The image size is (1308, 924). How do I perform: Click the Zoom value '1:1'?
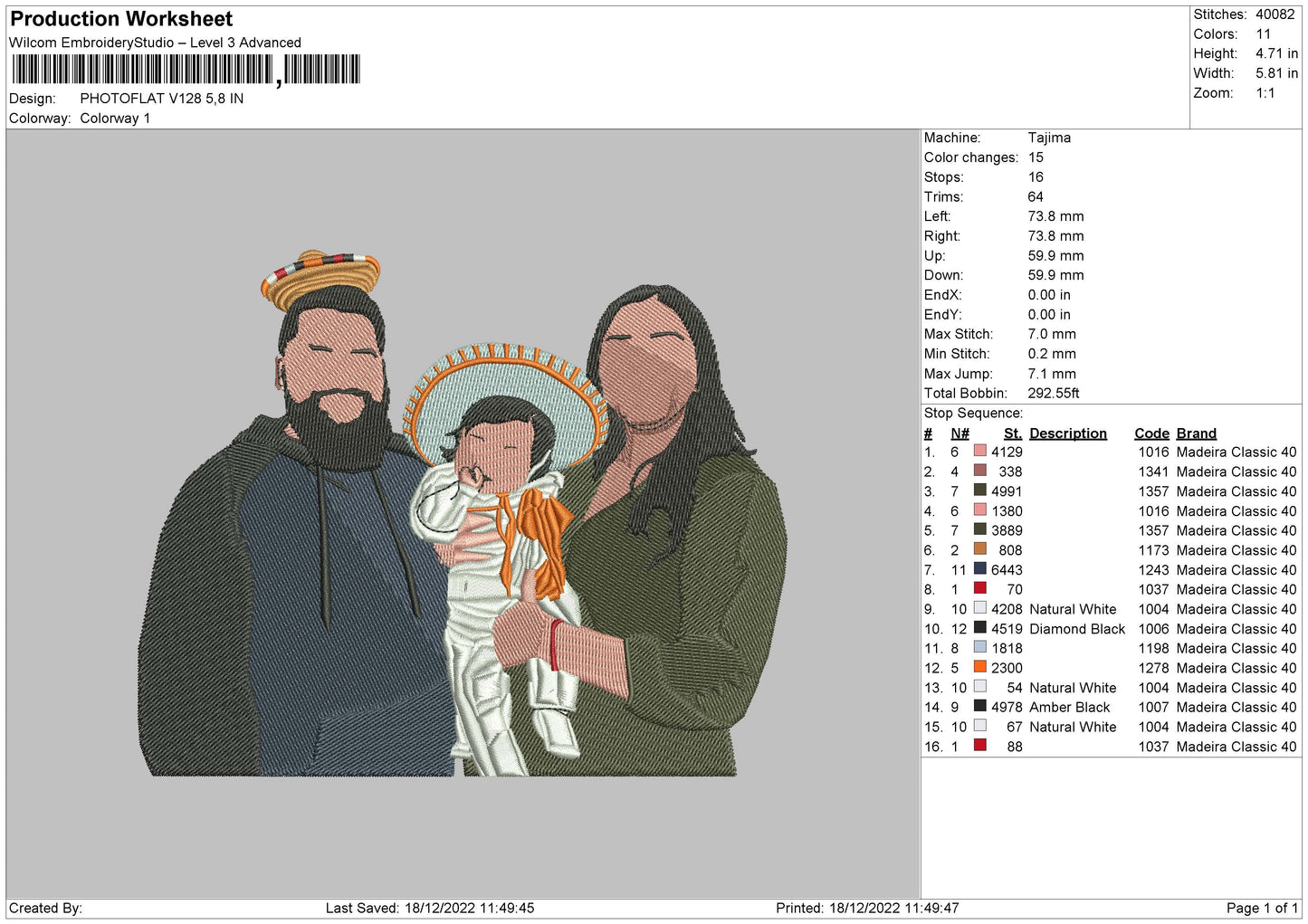1265,93
